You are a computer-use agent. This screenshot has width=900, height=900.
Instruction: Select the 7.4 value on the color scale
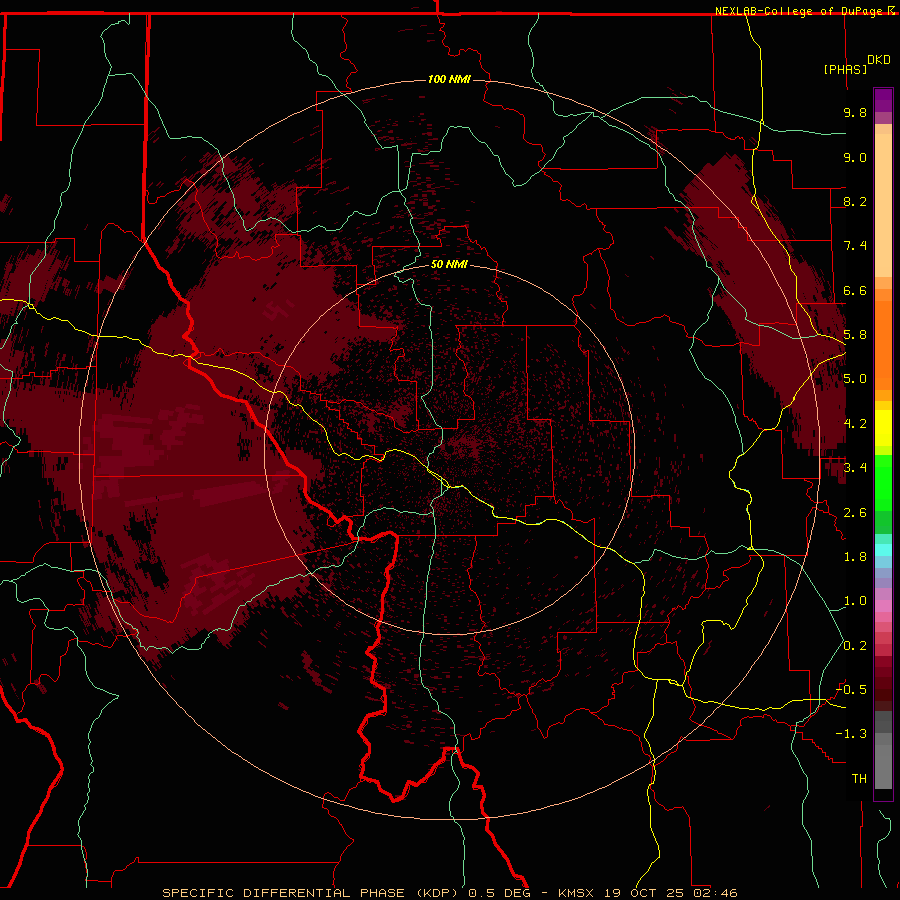click(855, 246)
